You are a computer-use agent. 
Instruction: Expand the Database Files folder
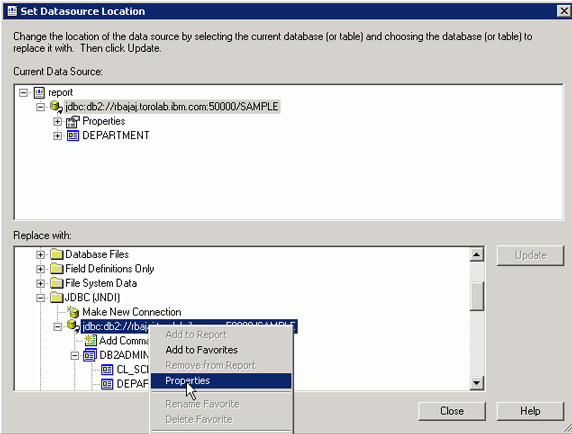(x=40, y=254)
